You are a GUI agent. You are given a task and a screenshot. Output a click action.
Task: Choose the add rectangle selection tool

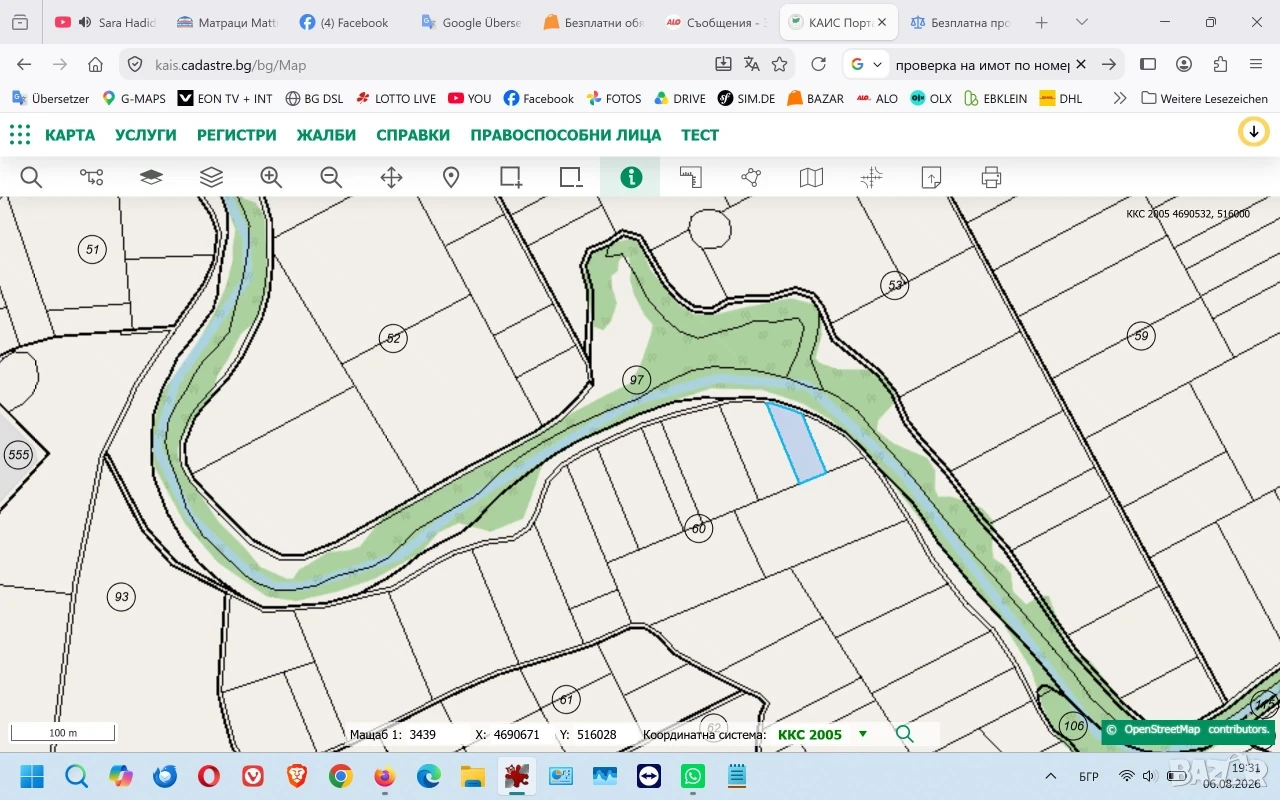click(511, 177)
